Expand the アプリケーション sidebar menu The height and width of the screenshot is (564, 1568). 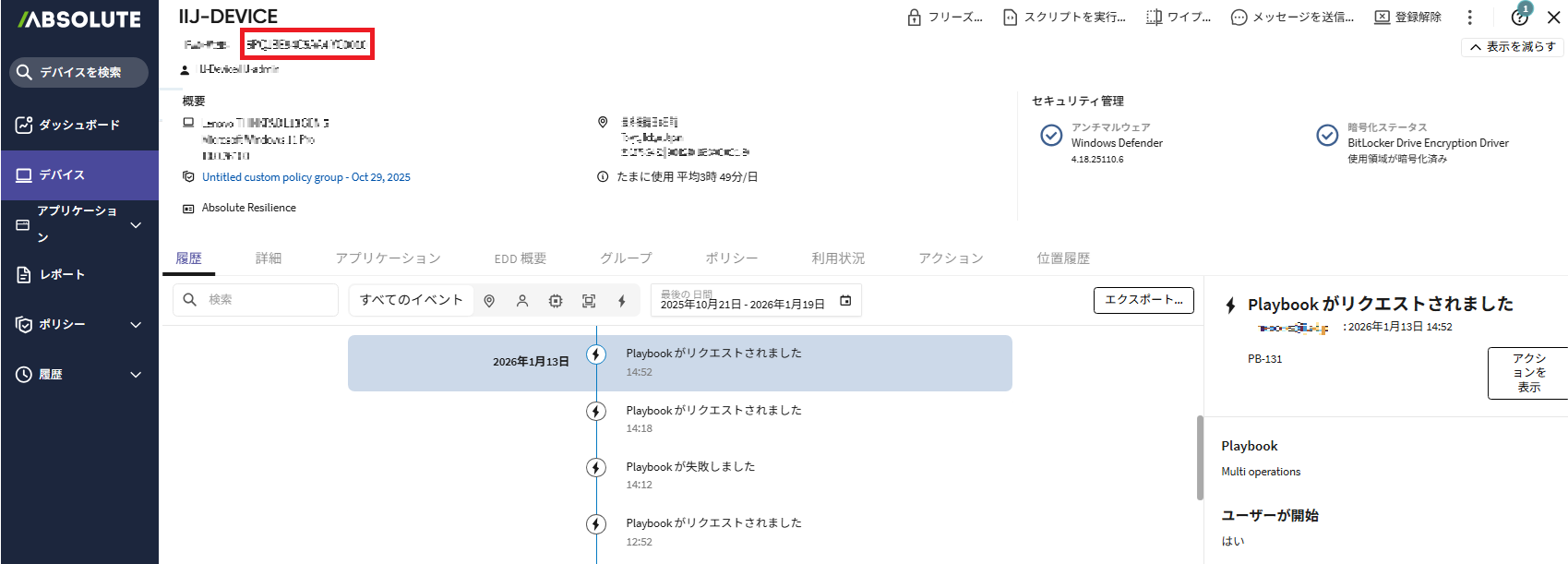[136, 224]
